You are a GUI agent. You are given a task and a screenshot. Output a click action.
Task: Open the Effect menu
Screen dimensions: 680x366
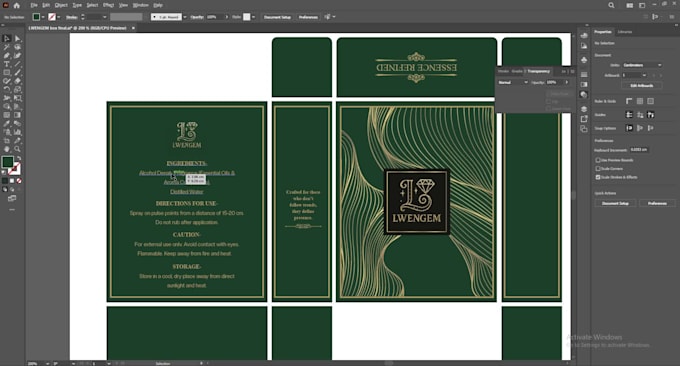pyautogui.click(x=108, y=5)
